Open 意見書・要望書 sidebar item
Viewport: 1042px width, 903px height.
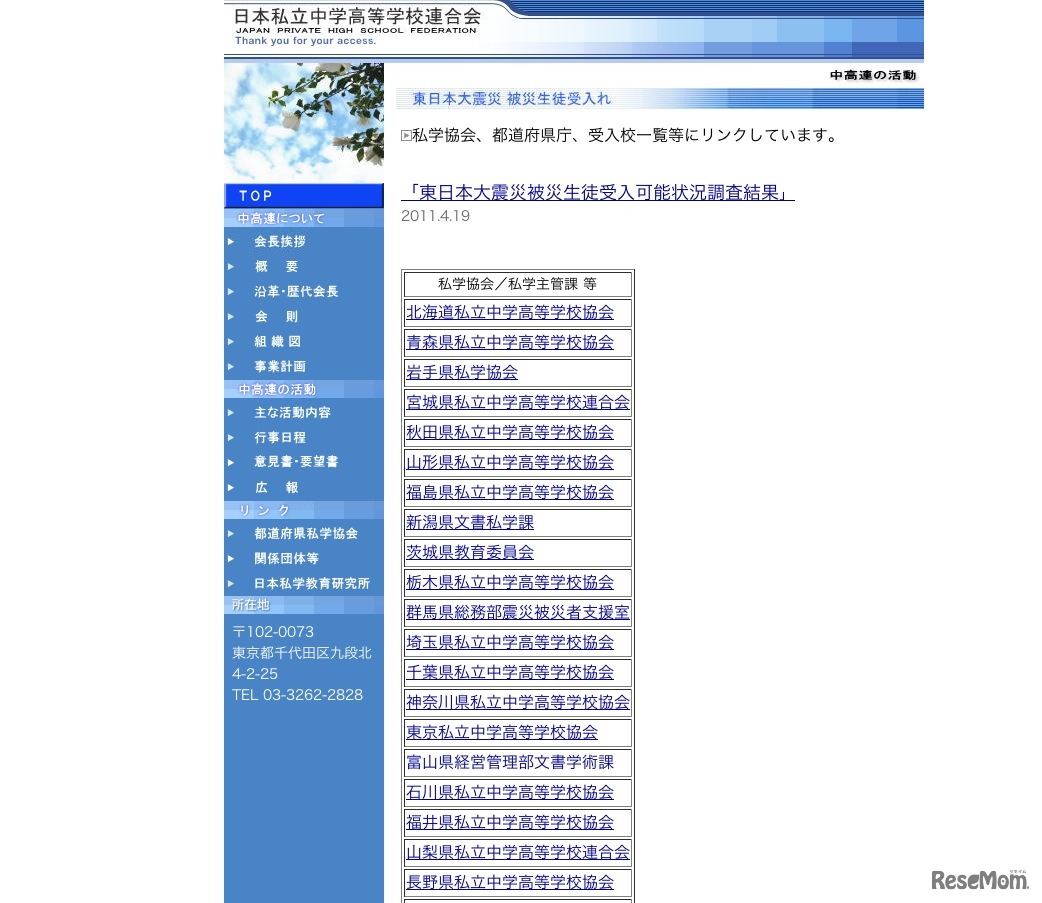pos(296,461)
